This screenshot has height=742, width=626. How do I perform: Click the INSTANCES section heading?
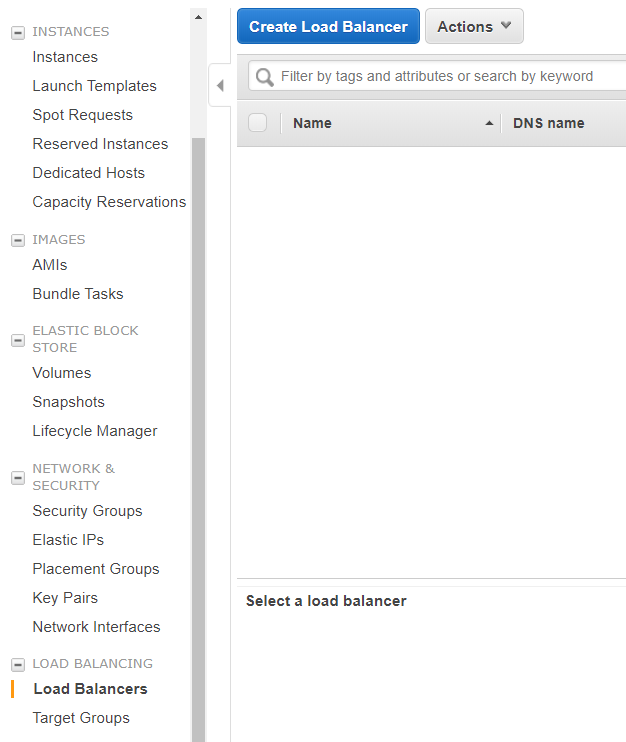(x=71, y=32)
